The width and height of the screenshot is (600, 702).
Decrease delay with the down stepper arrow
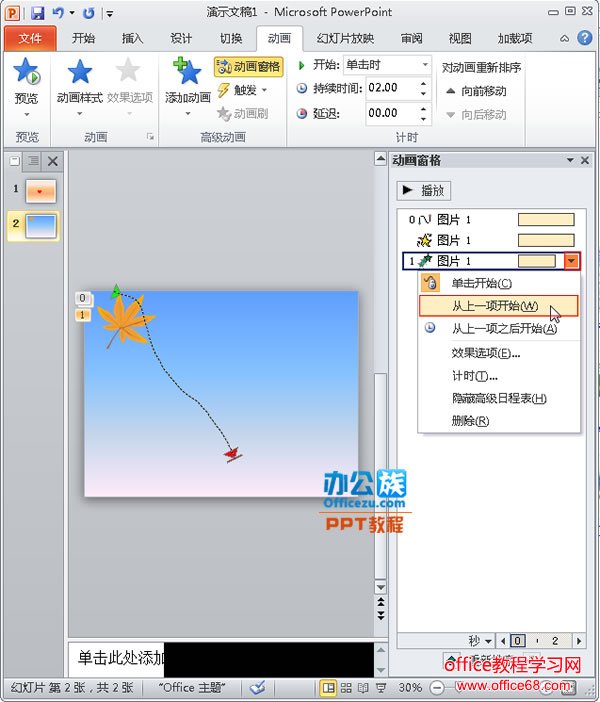(x=424, y=118)
